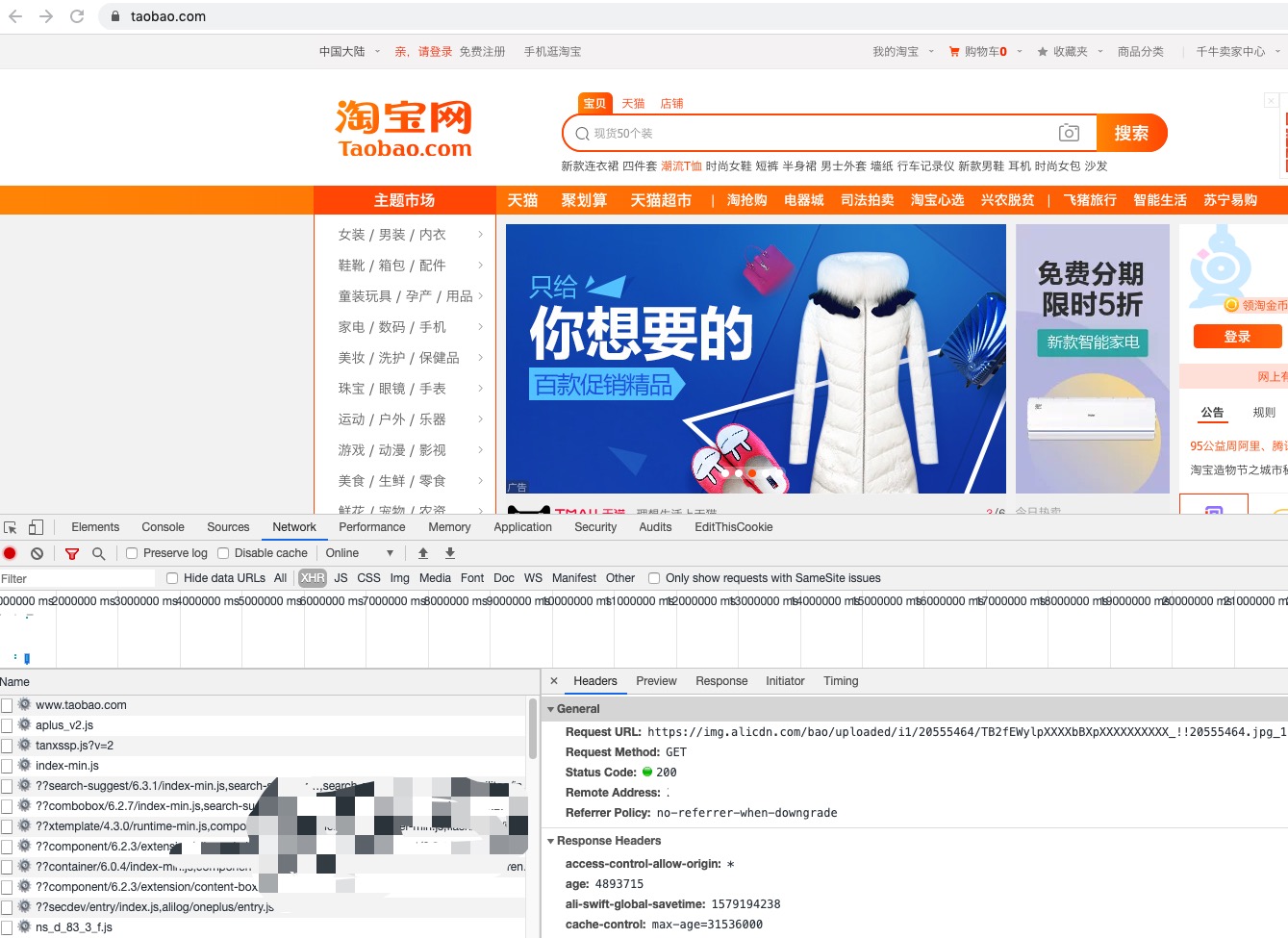The height and width of the screenshot is (938, 1288).
Task: Enable Disable cache checkbox
Action: pyautogui.click(x=223, y=553)
